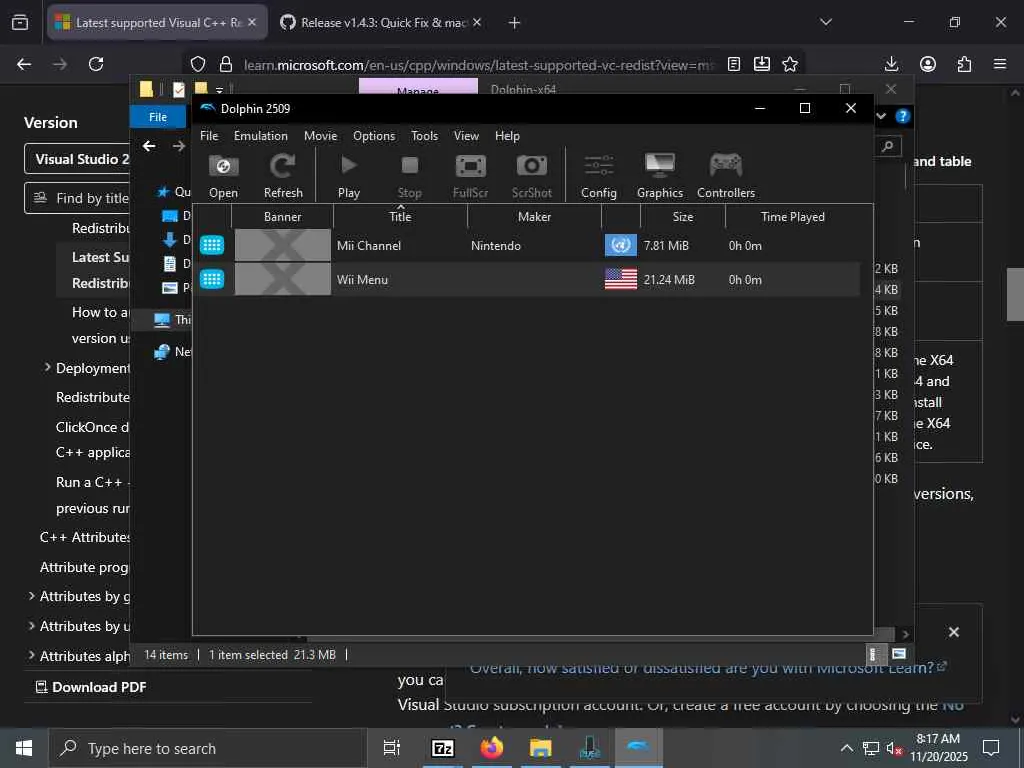The height and width of the screenshot is (768, 1024).
Task: Click File Explorer's back arrow
Action: tap(150, 146)
